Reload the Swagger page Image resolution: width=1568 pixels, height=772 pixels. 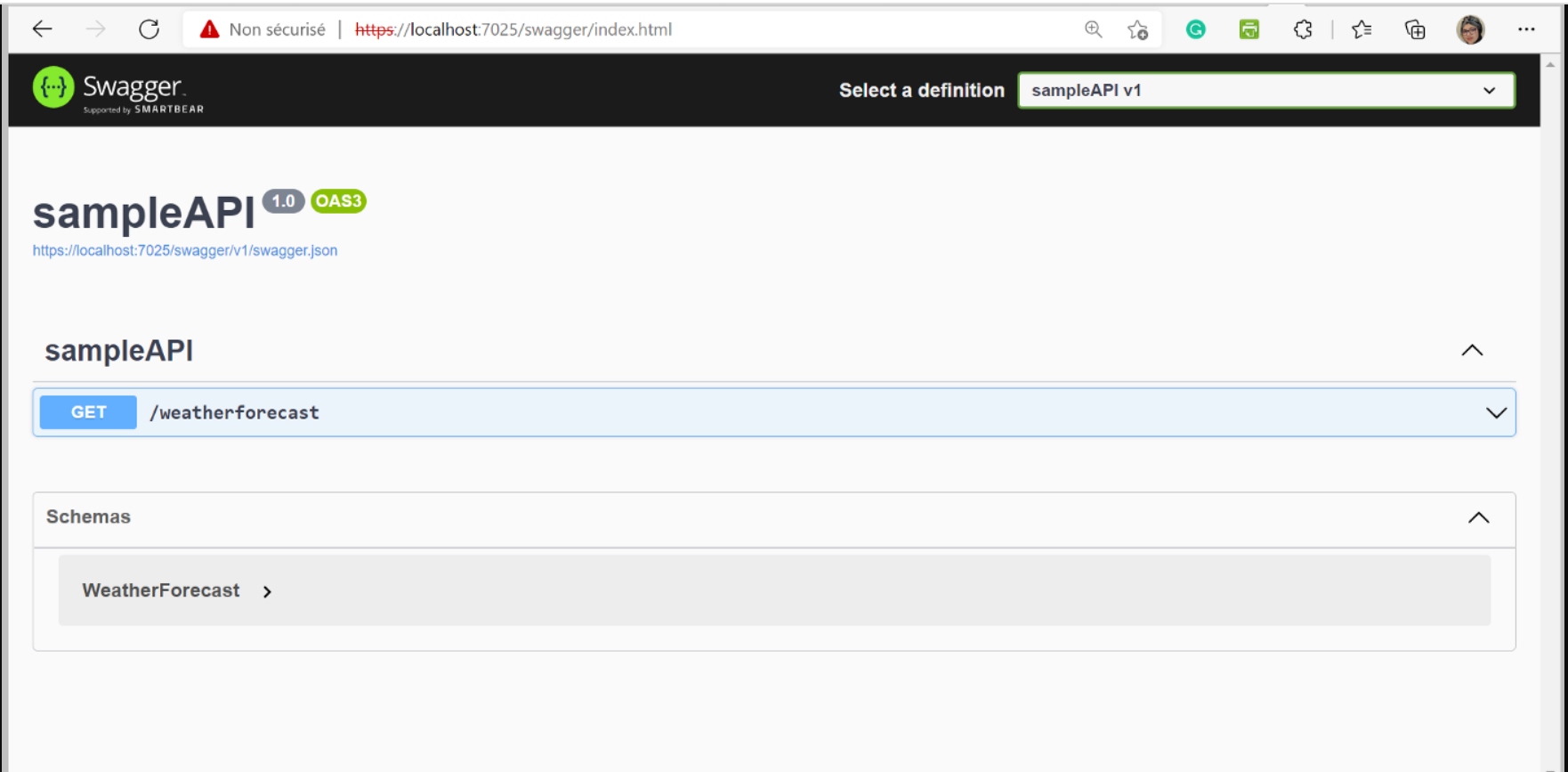coord(149,29)
